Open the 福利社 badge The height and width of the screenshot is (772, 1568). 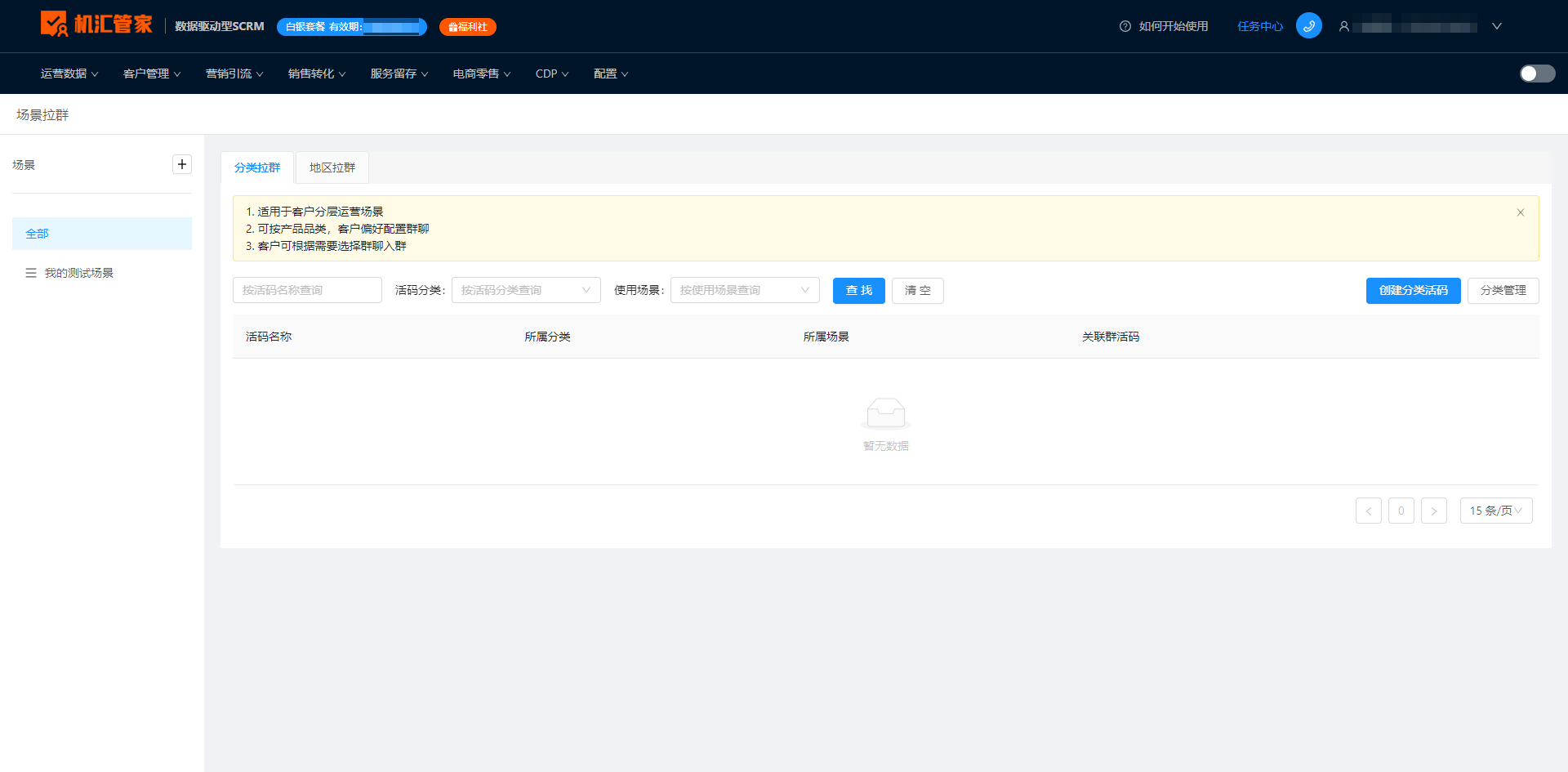(x=467, y=27)
